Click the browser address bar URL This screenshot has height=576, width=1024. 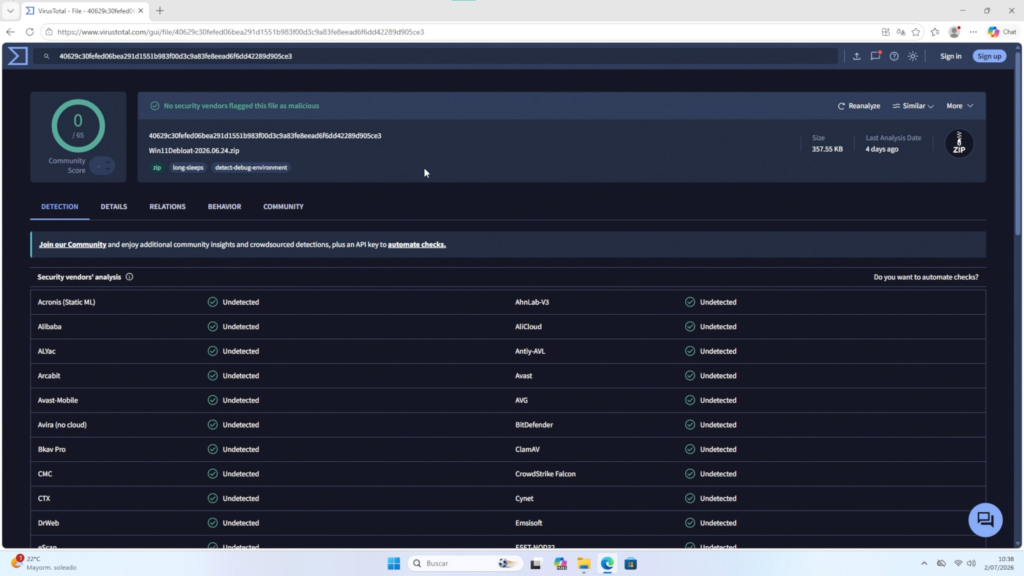click(x=240, y=31)
